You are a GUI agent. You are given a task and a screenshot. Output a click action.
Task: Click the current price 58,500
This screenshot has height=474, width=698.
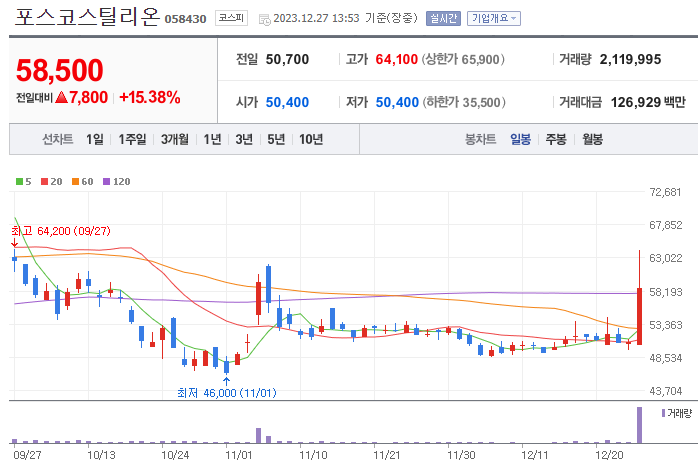click(60, 70)
